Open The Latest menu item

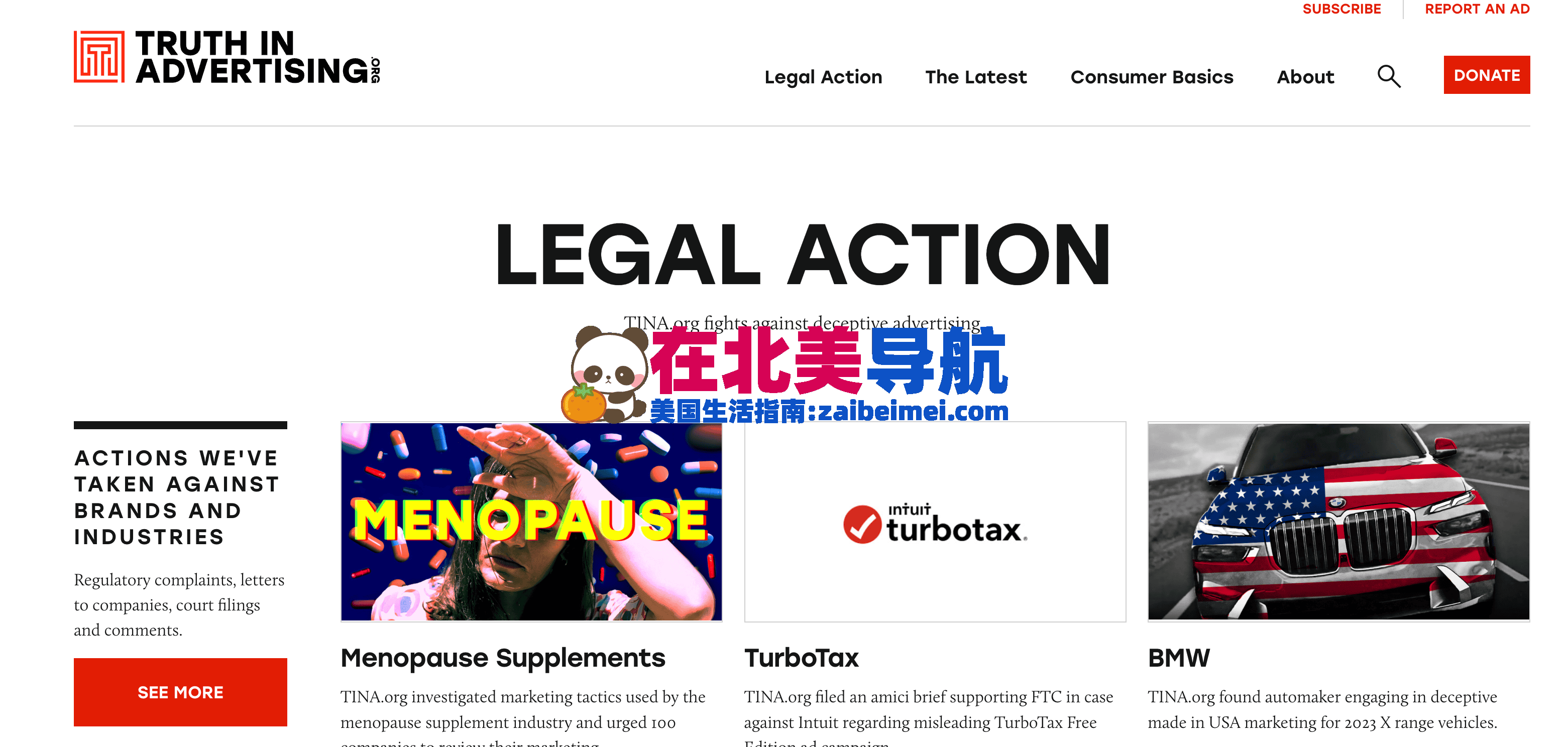(x=976, y=77)
